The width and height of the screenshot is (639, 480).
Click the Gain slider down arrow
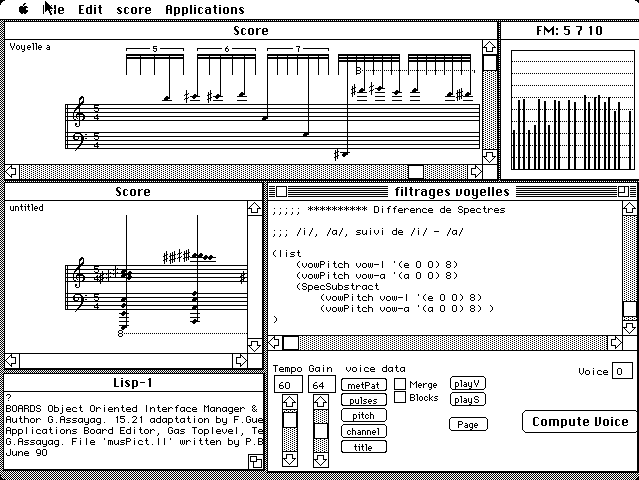[x=320, y=459]
